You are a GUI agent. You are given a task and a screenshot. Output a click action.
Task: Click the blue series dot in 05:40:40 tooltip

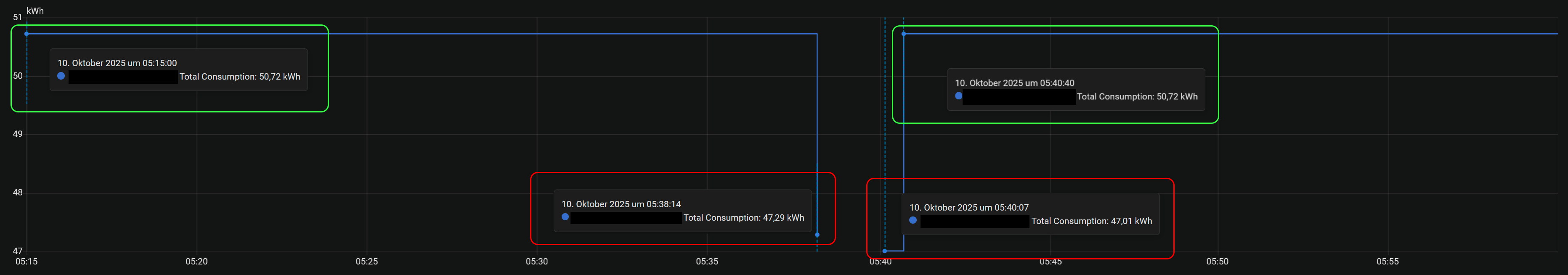[x=958, y=96]
